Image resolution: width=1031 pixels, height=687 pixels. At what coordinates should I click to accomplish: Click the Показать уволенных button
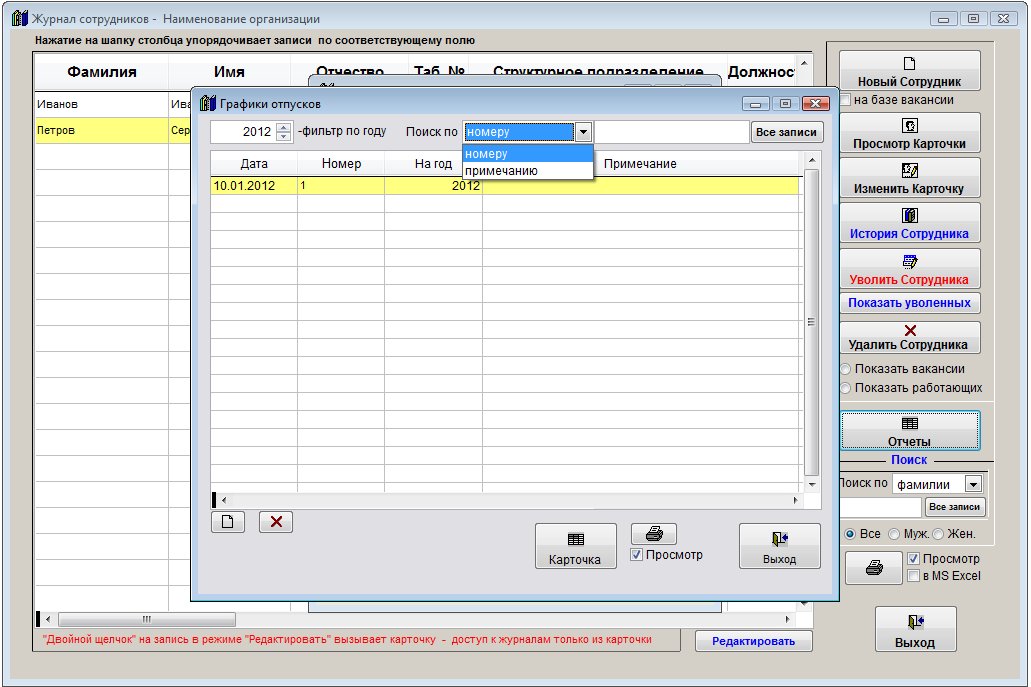point(909,303)
